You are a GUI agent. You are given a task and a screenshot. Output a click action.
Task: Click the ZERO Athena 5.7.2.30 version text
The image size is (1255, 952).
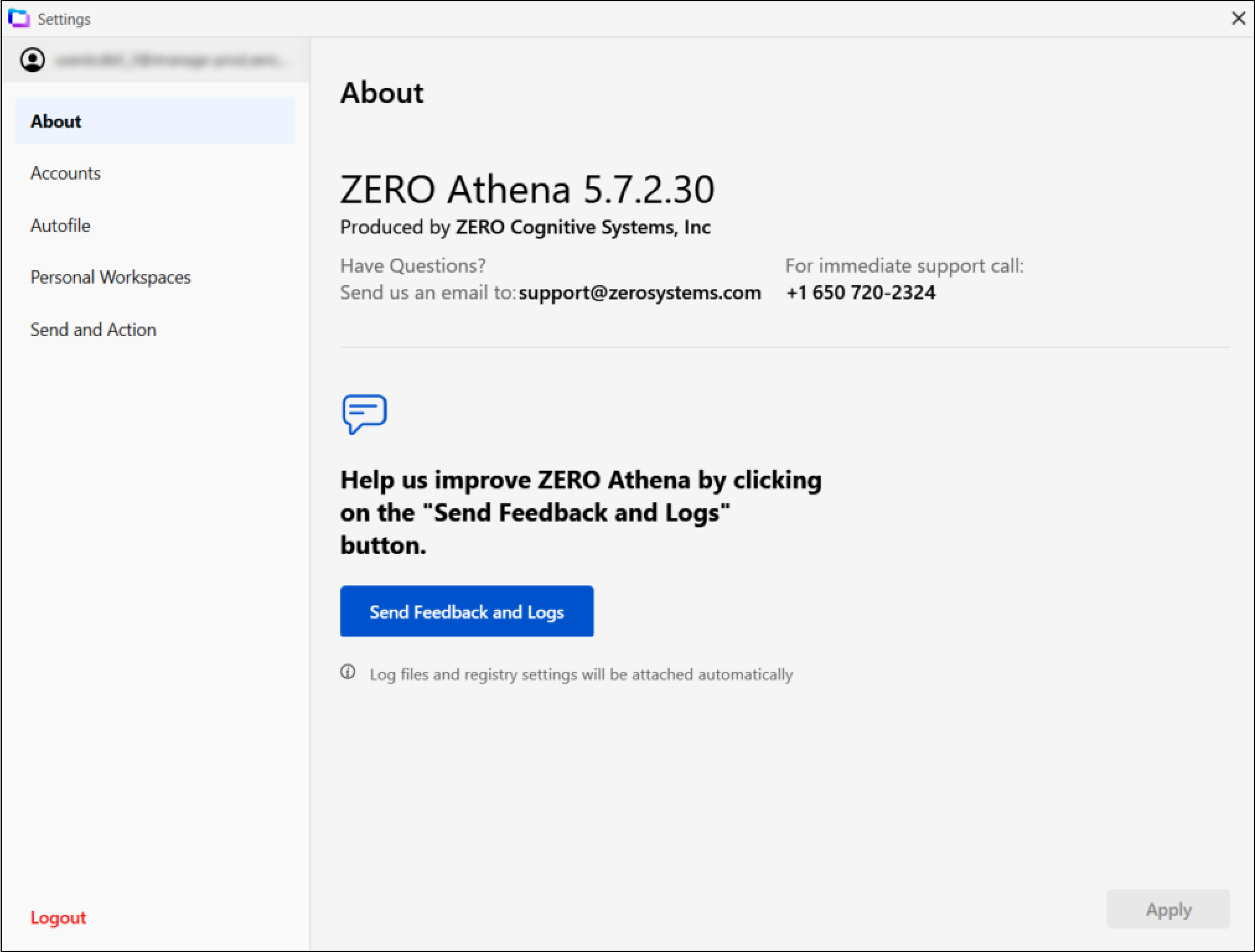coord(527,189)
